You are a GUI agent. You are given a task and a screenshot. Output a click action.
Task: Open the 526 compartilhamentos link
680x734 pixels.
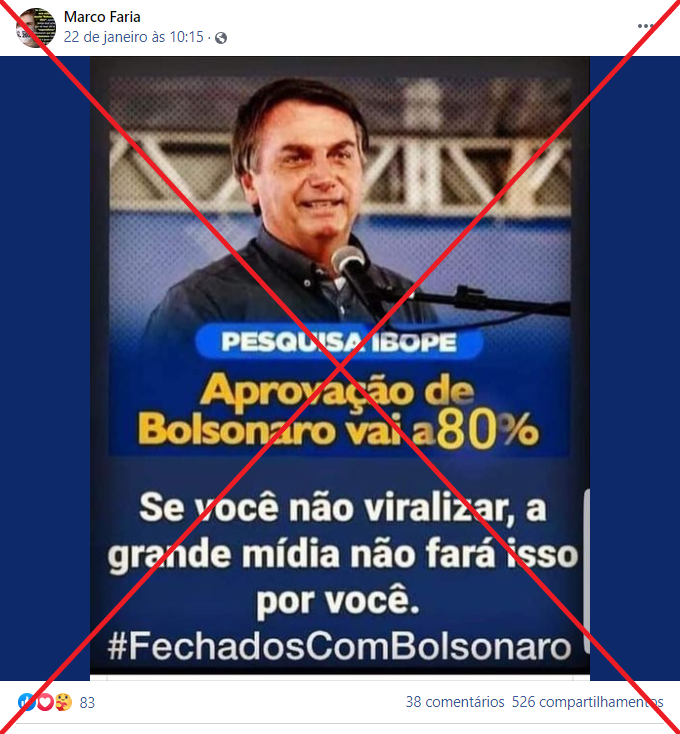tap(587, 702)
